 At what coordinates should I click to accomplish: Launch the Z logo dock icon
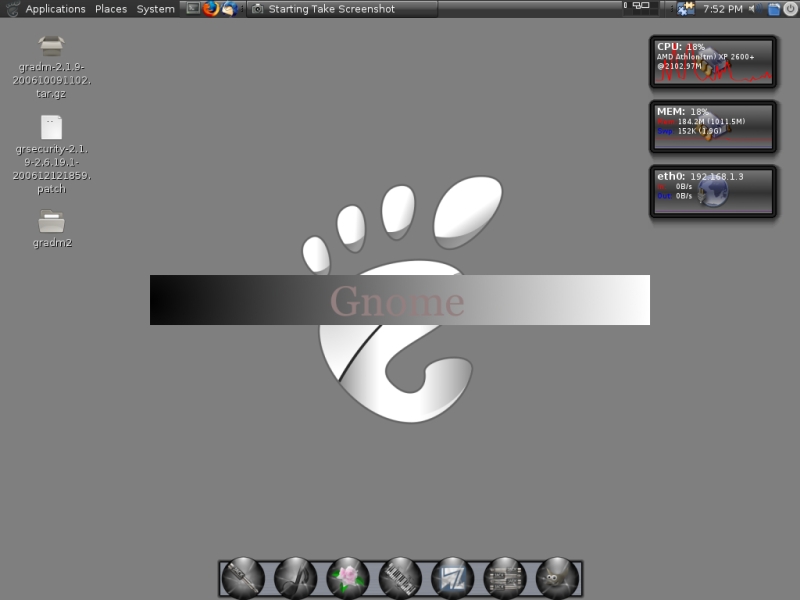(453, 578)
